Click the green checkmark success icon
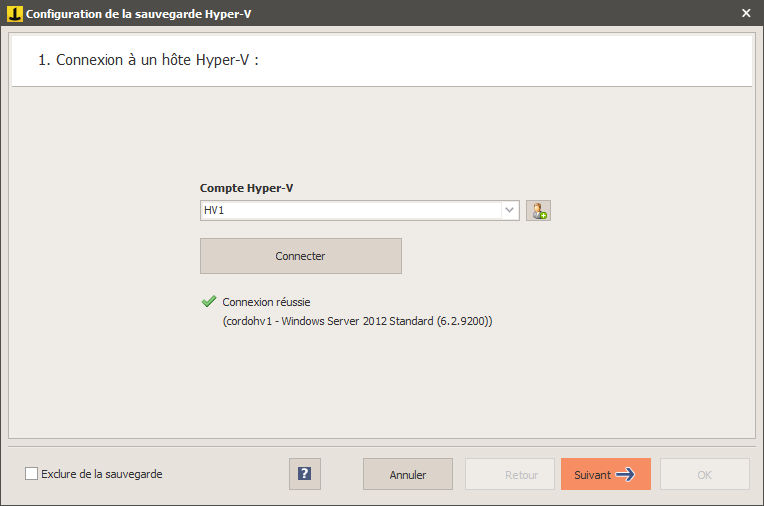Viewport: 764px width, 506px height. point(209,301)
